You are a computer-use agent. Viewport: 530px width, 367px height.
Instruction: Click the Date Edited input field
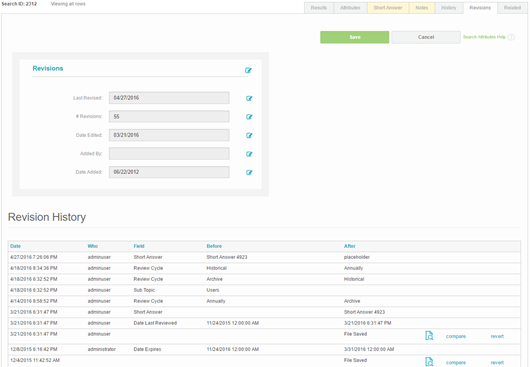[x=169, y=135]
